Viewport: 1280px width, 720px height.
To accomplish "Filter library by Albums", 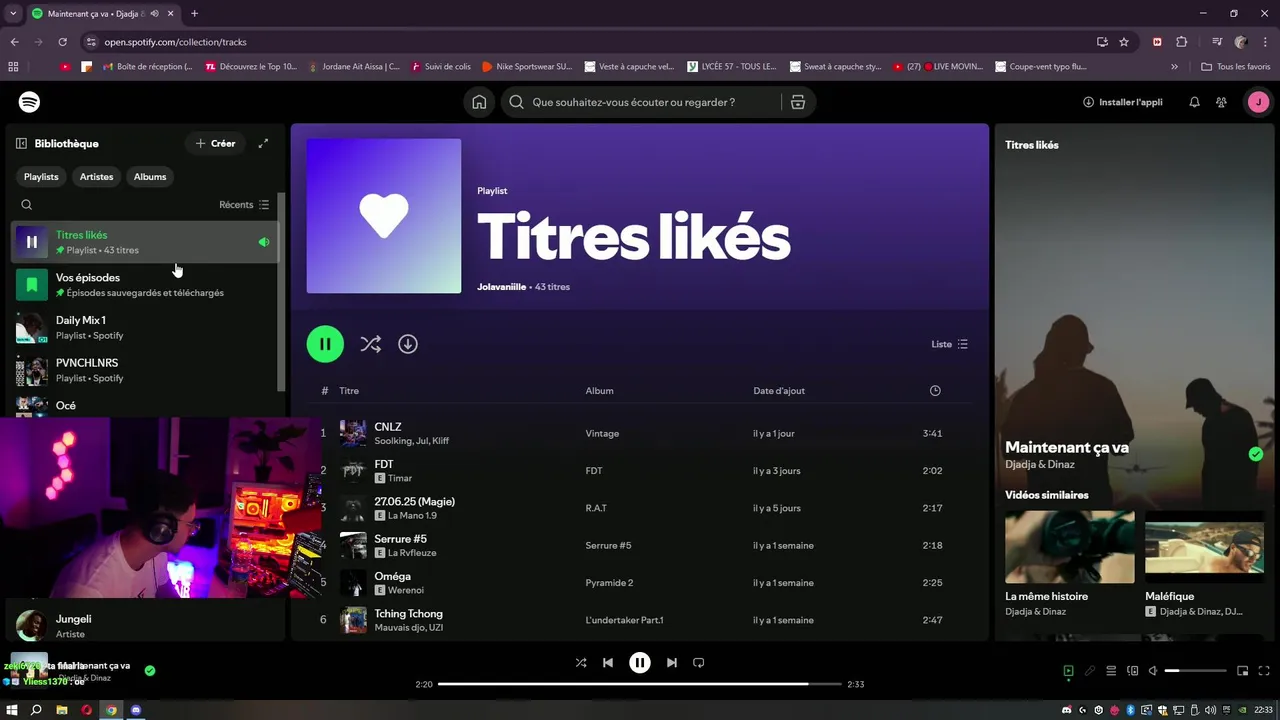I will [150, 177].
